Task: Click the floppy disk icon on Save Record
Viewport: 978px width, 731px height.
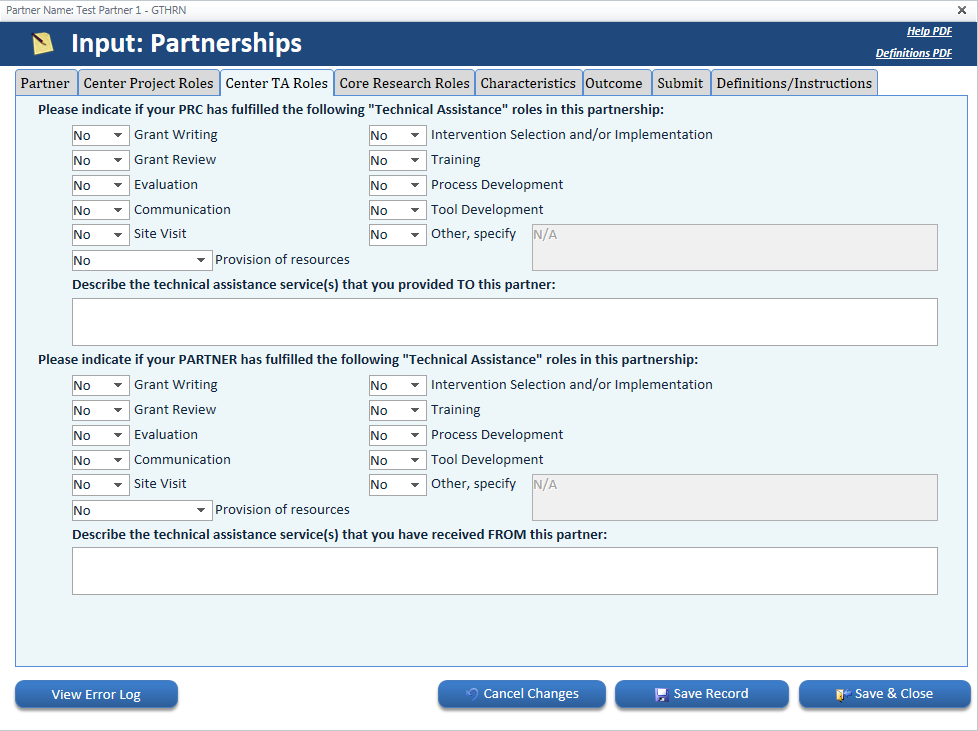Action: (x=661, y=694)
